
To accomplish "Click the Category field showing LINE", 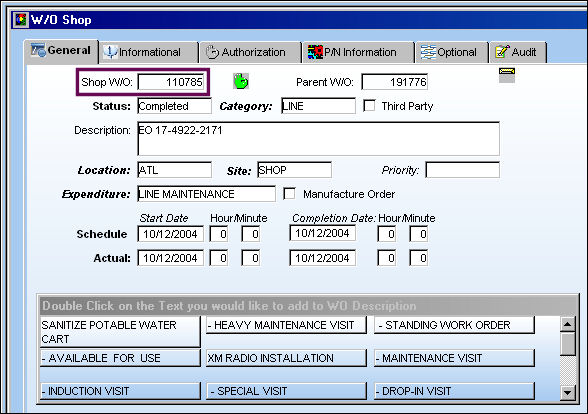I will [318, 106].
